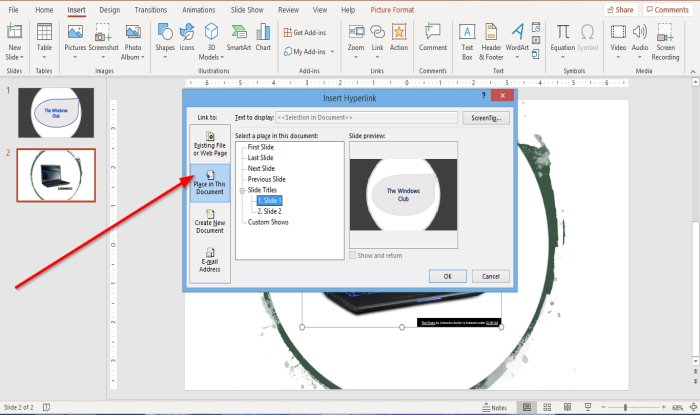Select Create New Document link option
This screenshot has height=415, width=700.
pos(210,222)
